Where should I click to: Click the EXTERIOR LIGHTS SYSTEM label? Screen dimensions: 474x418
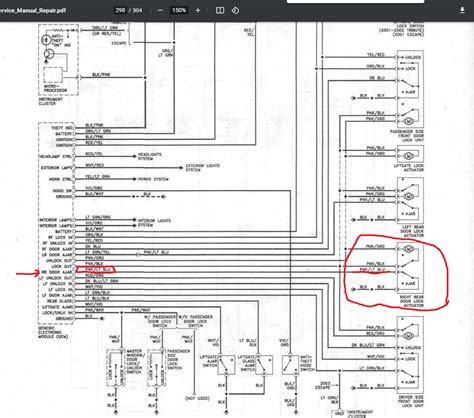(x=203, y=168)
